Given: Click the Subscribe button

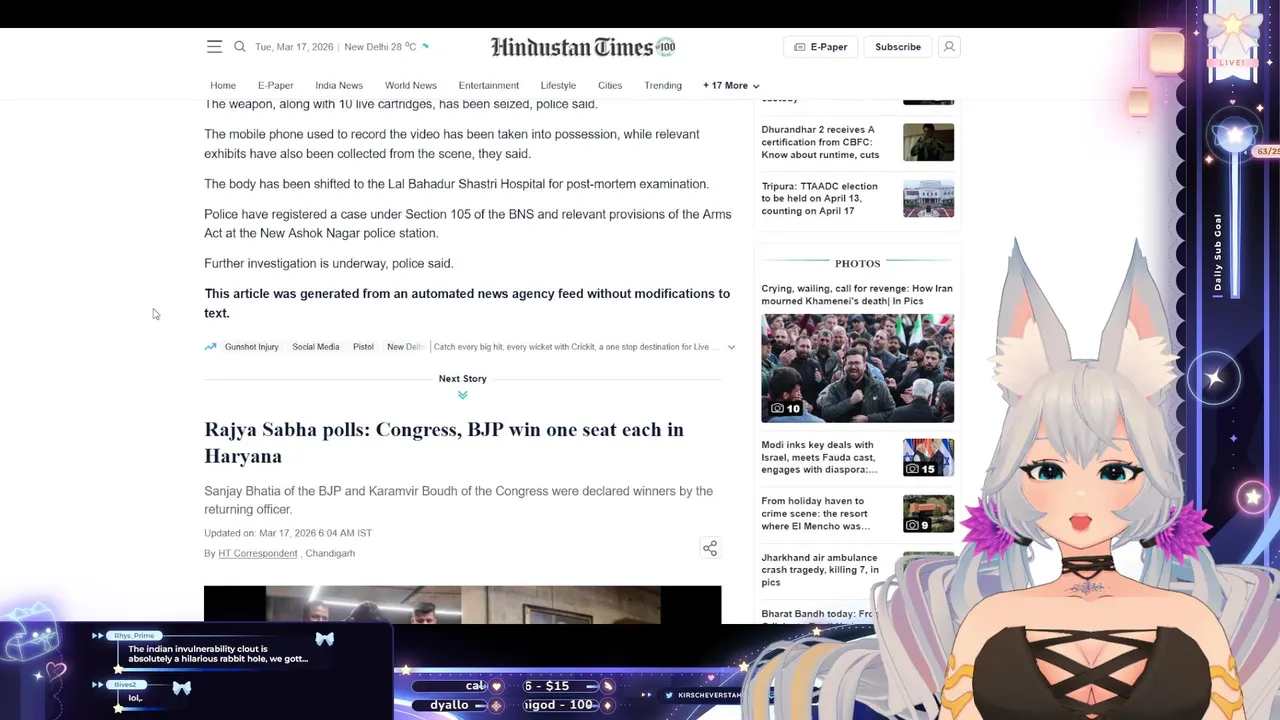Looking at the screenshot, I should point(898,47).
